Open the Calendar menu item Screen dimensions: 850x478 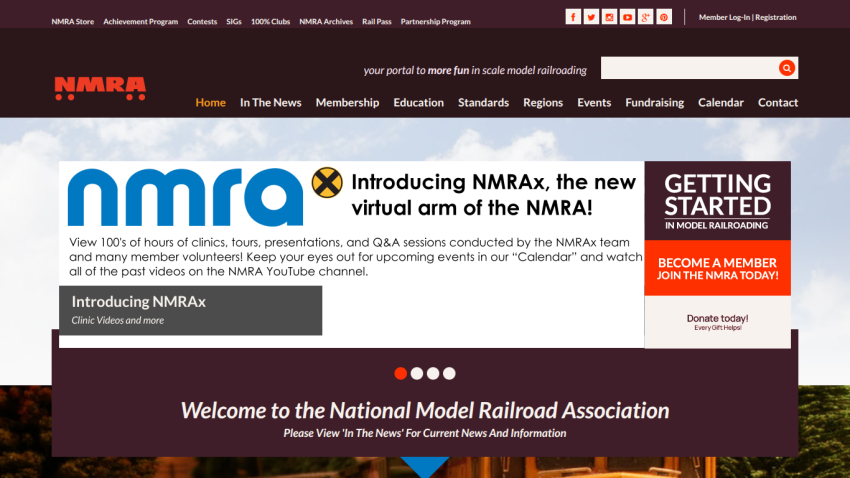720,102
